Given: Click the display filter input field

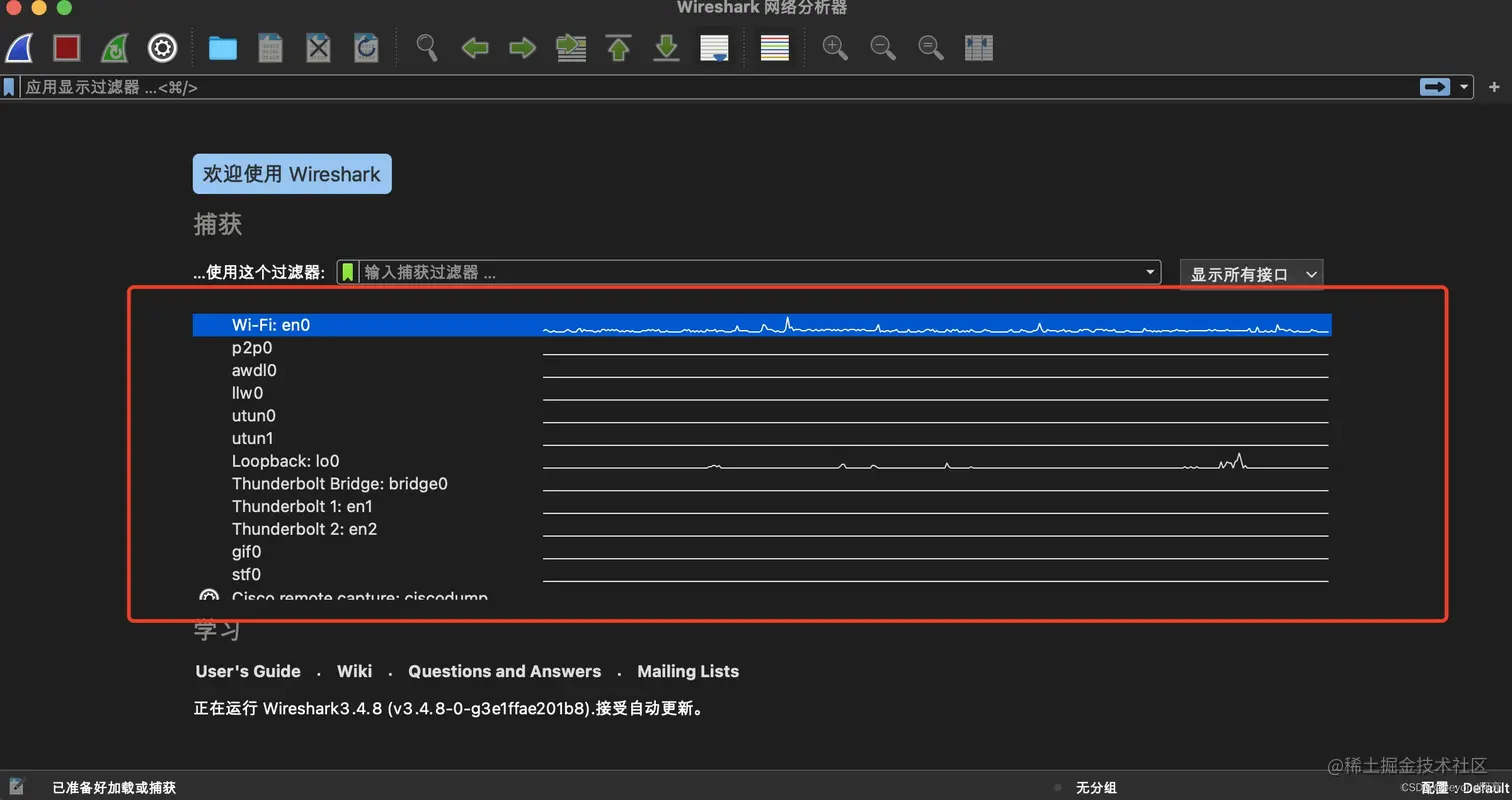Looking at the screenshot, I should (718, 88).
